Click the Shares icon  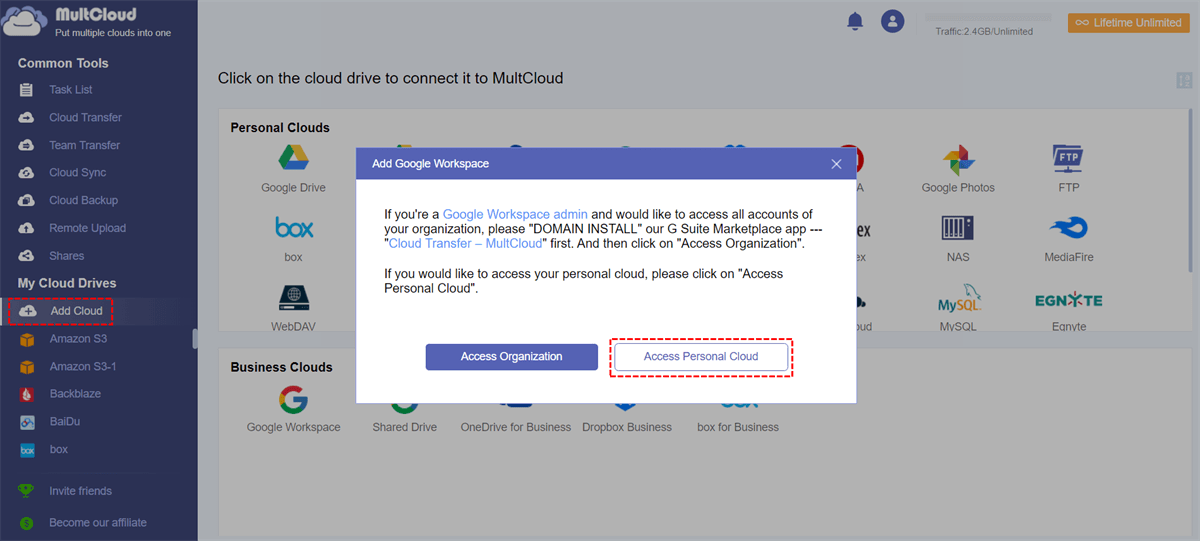(27, 256)
